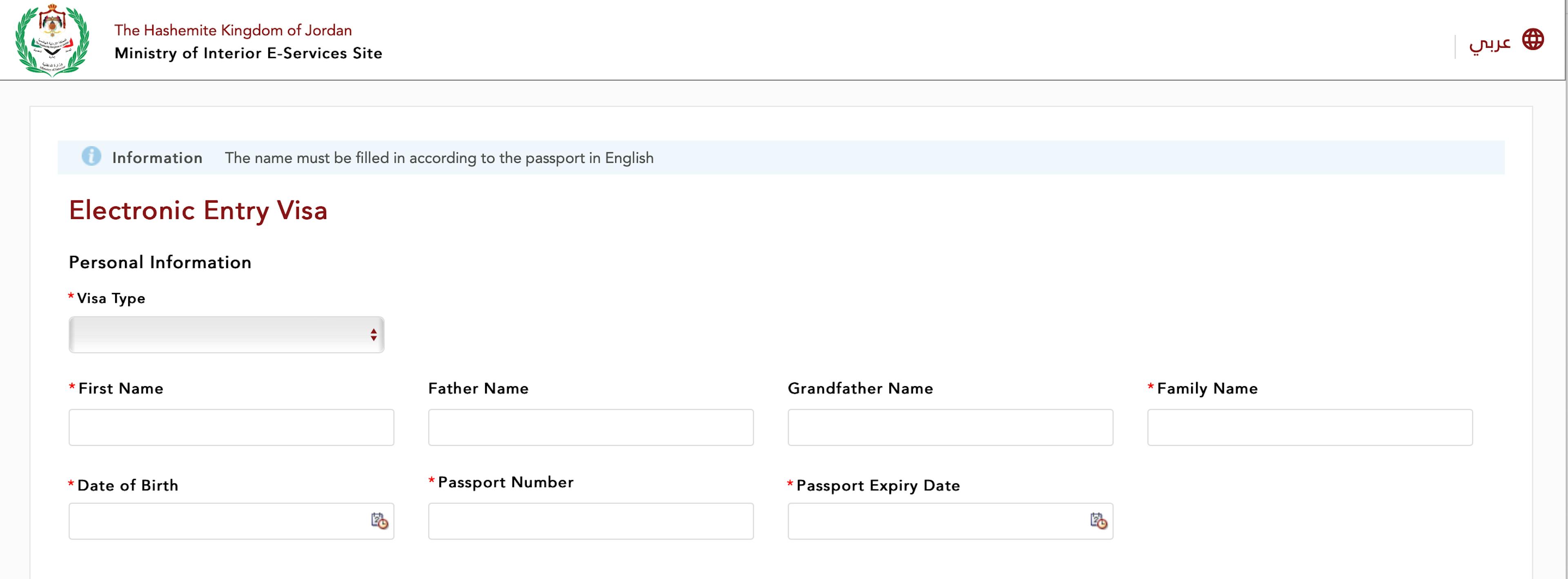Click into the Passport Number field
1568x579 pixels.
click(590, 521)
